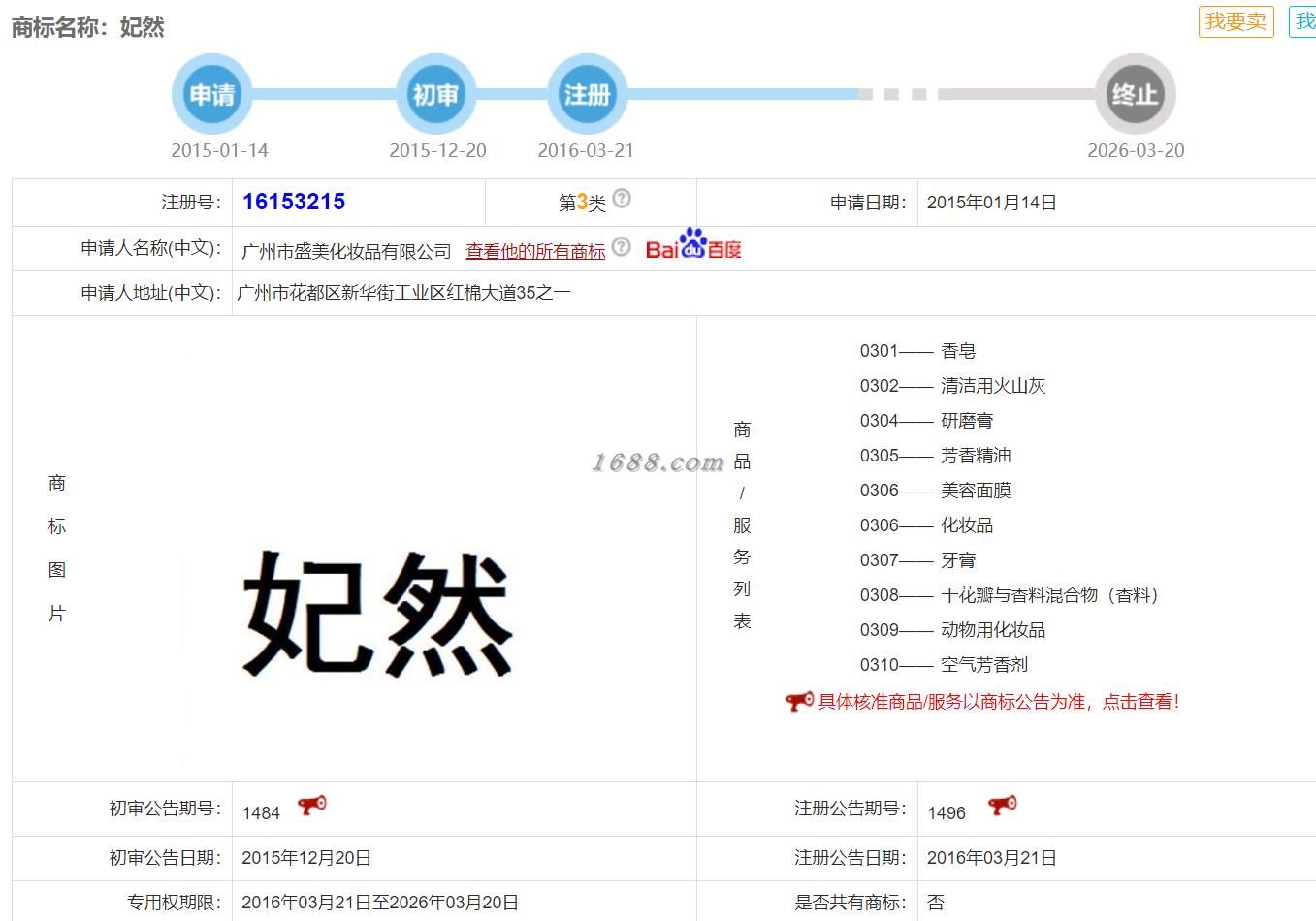Click the 商标名称：妃然 heading
This screenshot has width=1316, height=921.
point(87,26)
